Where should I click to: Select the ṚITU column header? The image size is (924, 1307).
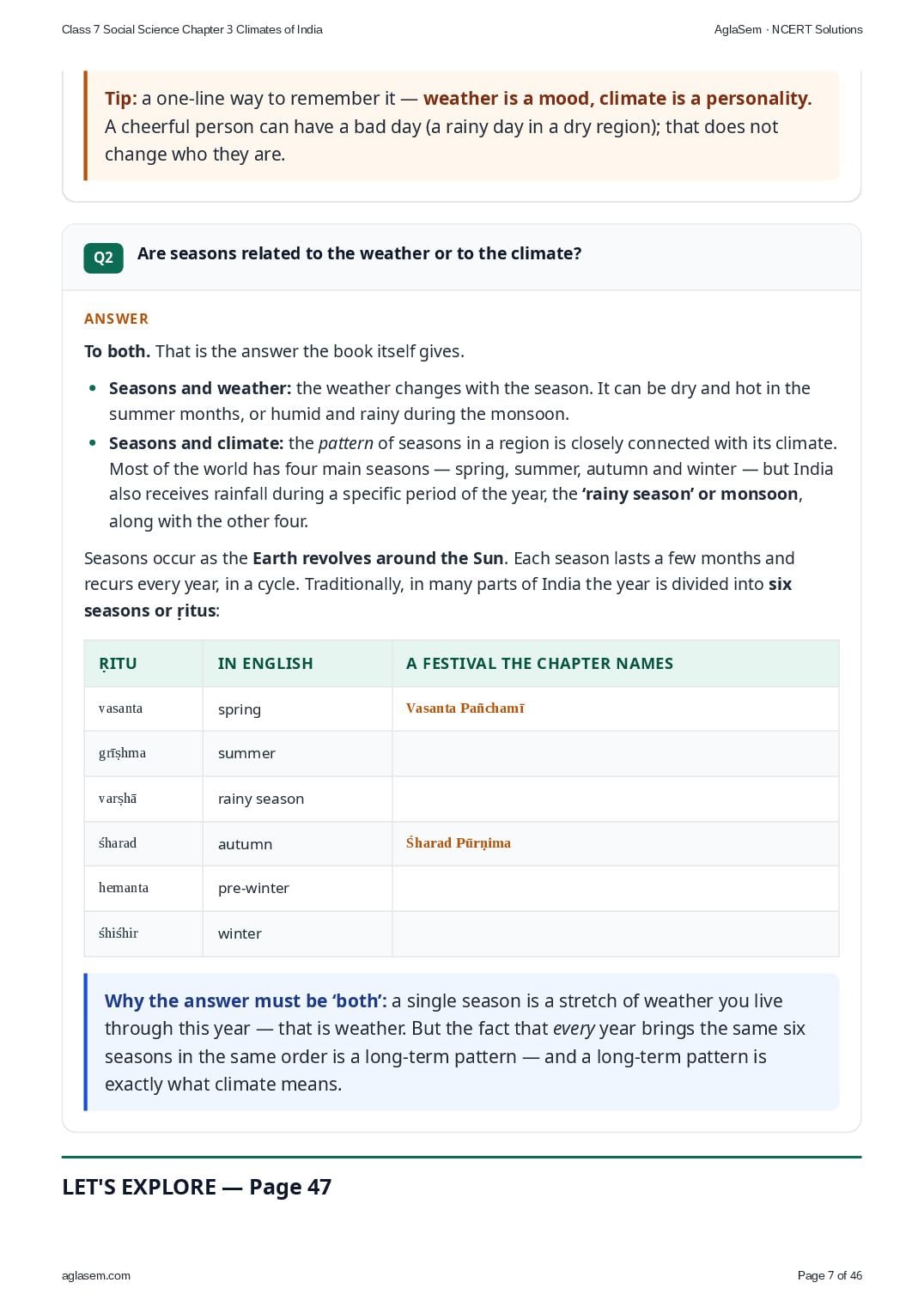pos(118,663)
